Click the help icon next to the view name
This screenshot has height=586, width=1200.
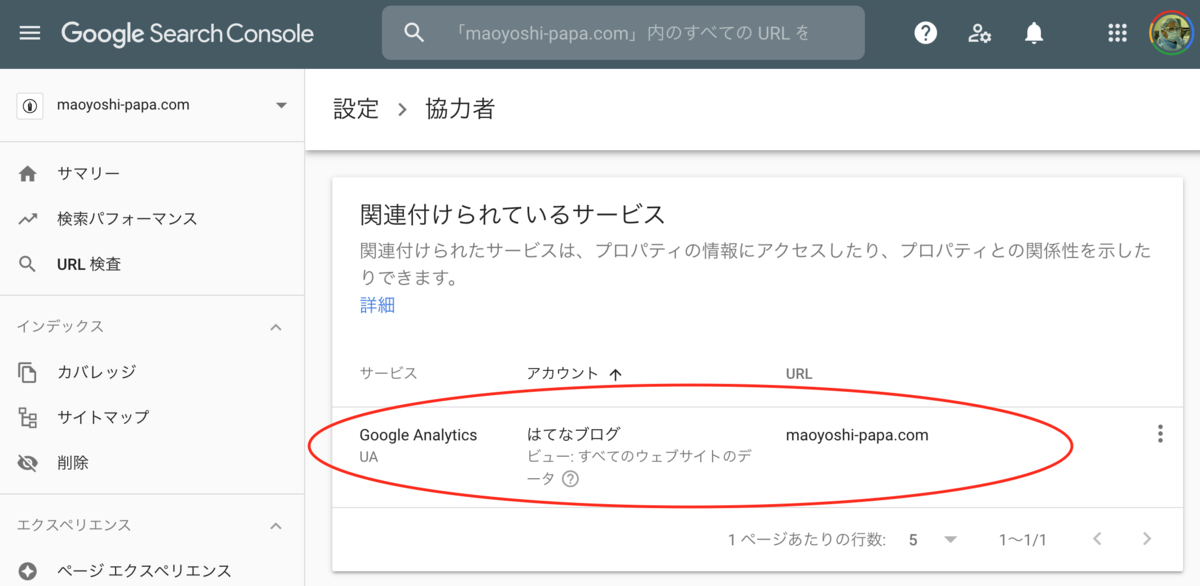tap(570, 479)
